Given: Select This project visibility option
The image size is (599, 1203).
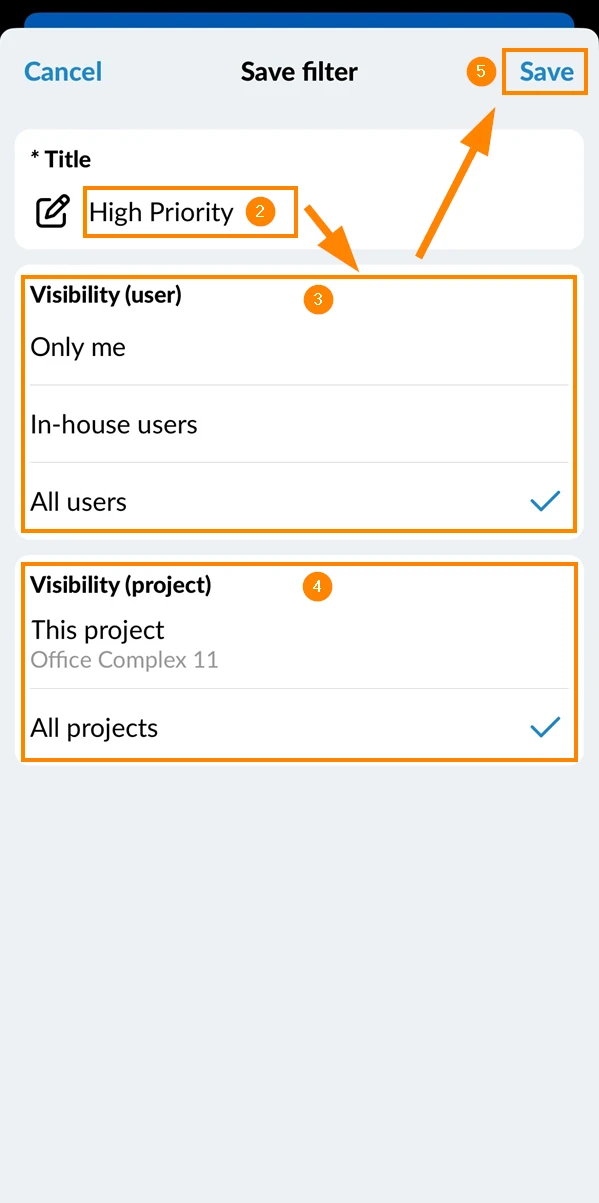Looking at the screenshot, I should click(x=299, y=644).
